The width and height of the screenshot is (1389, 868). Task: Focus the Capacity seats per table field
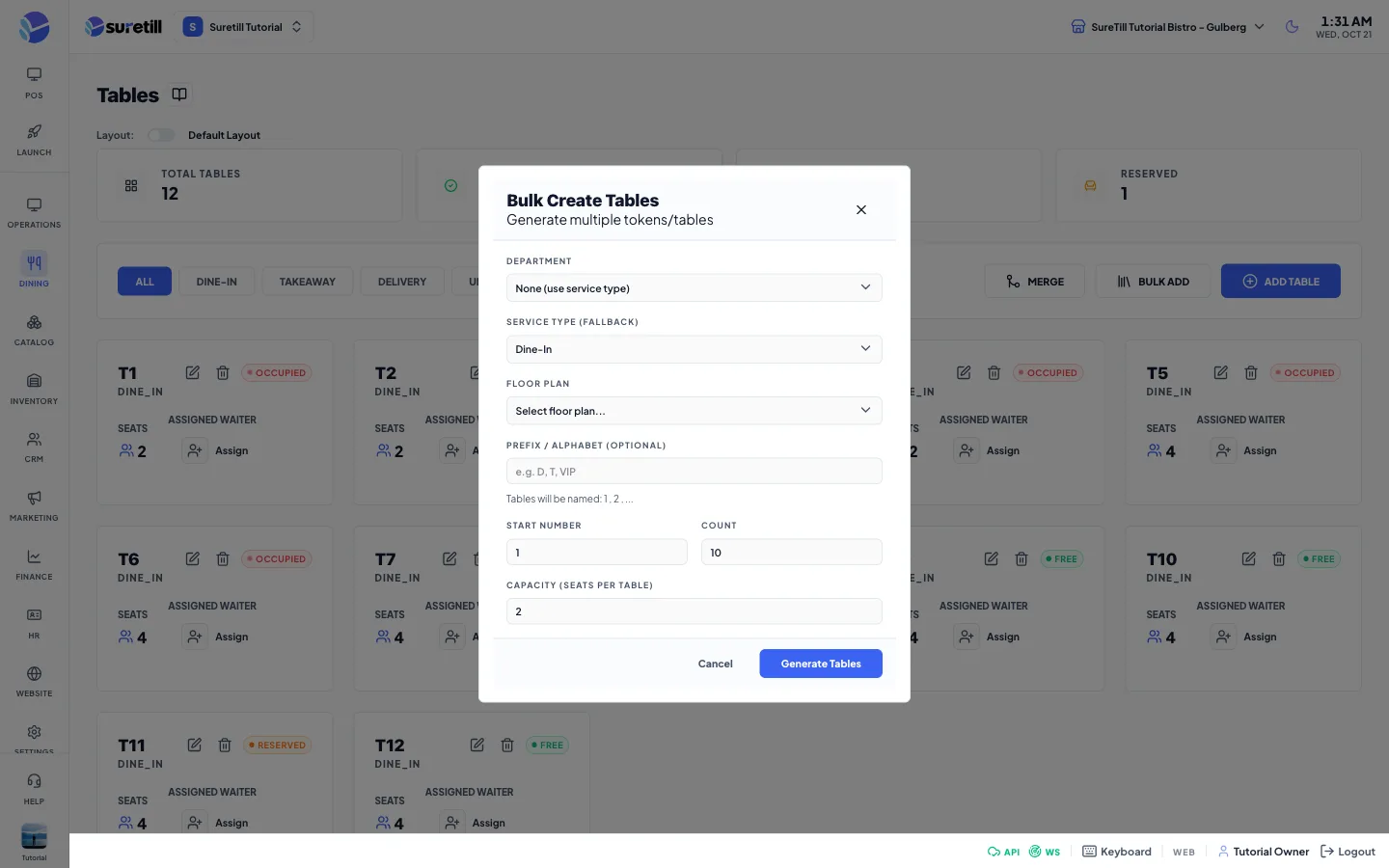694,611
